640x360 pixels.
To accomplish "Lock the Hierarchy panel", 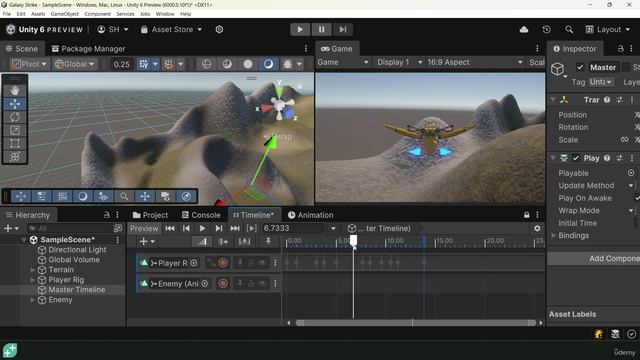I will tap(107, 215).
